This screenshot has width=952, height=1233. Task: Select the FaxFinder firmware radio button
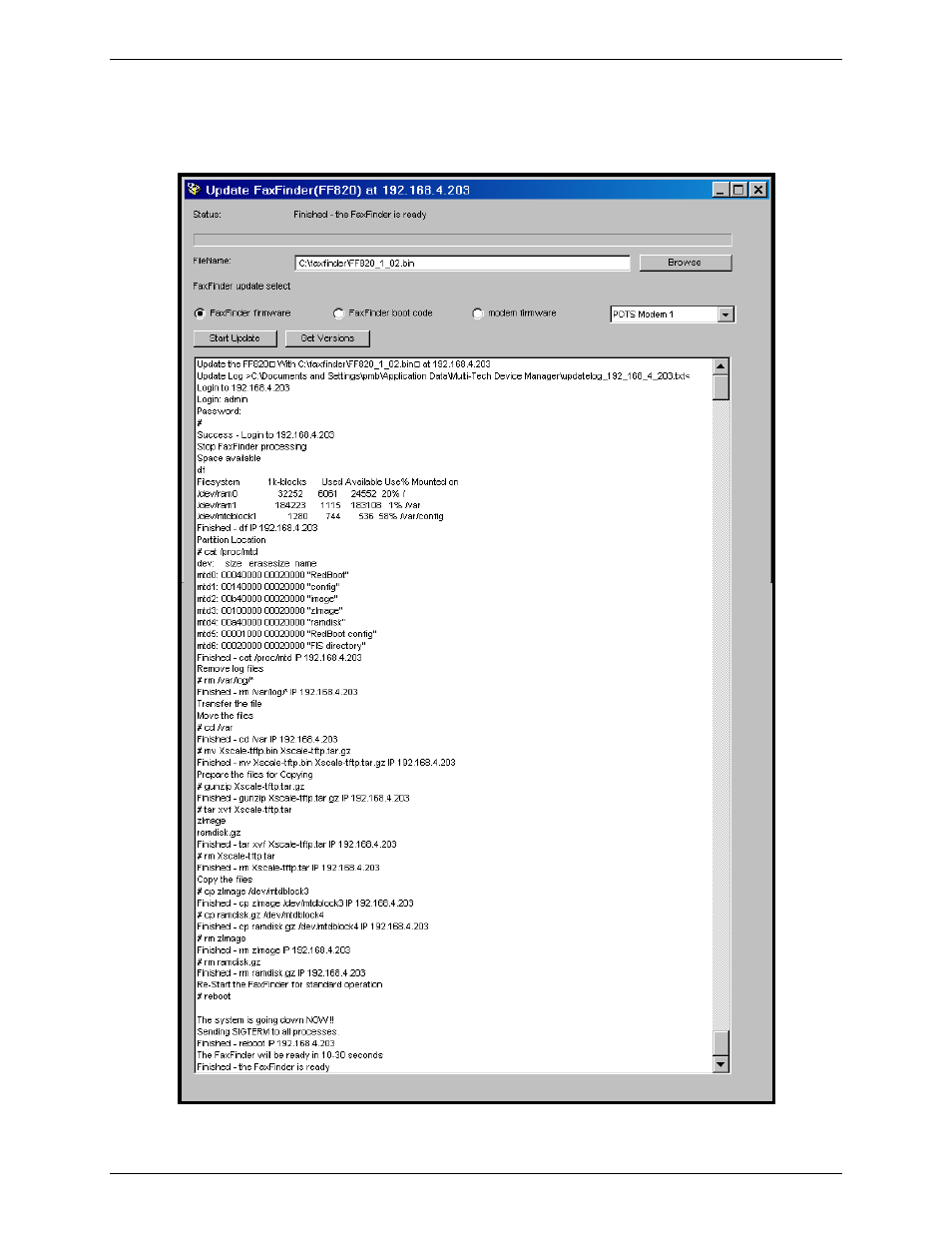click(200, 313)
